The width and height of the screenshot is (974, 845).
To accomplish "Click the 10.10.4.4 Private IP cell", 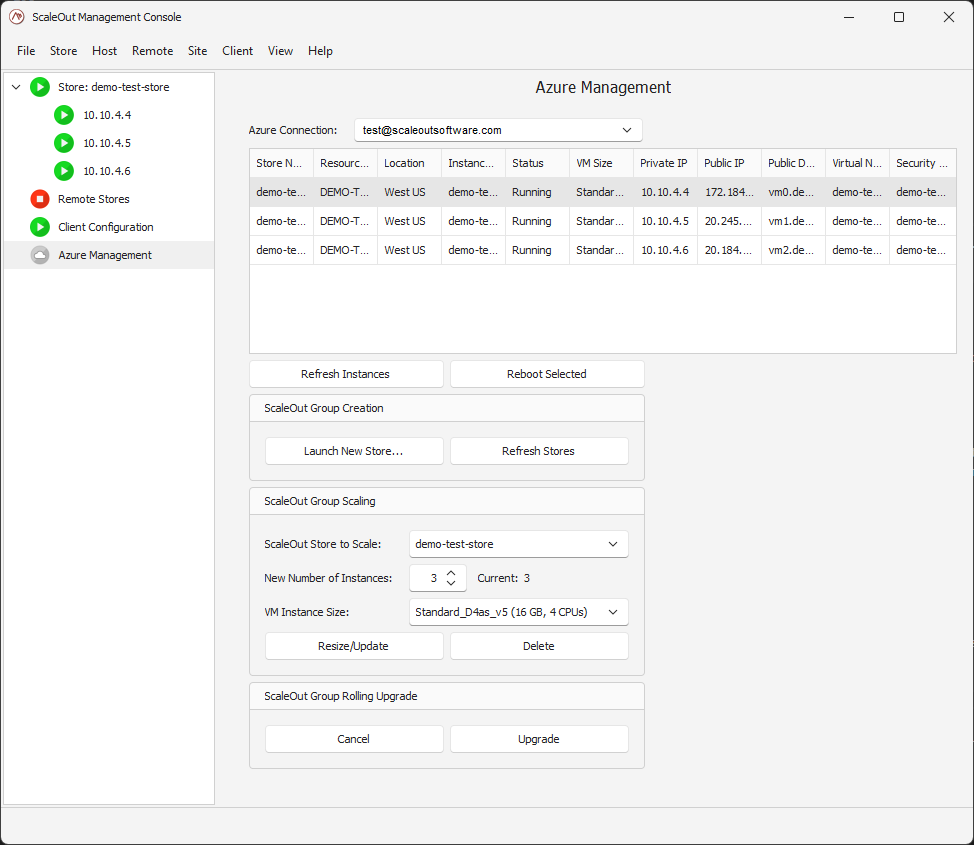I will [x=665, y=192].
